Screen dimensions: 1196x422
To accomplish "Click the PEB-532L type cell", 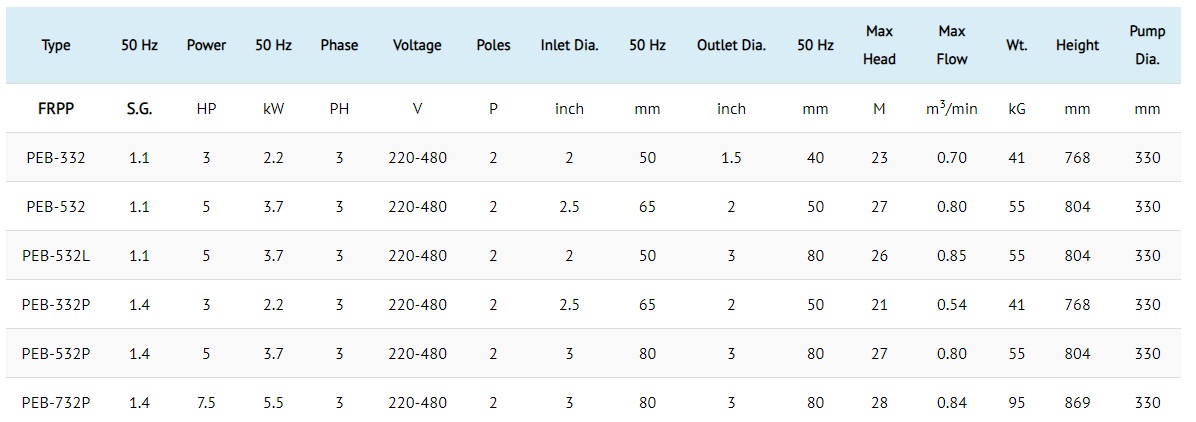I will pos(56,256).
